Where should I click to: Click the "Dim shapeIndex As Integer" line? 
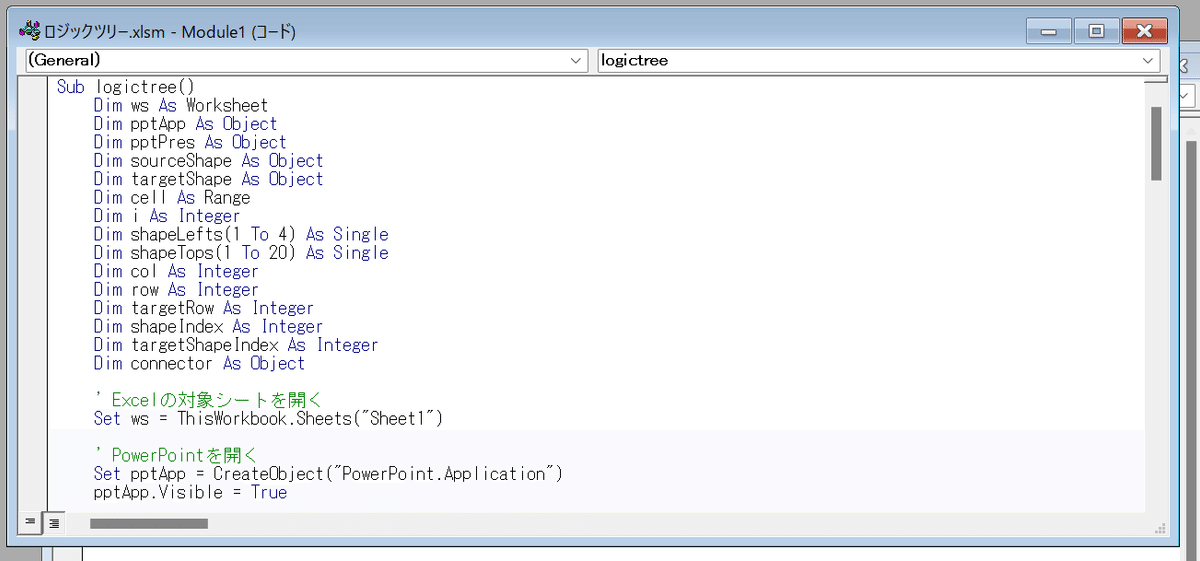(x=208, y=326)
